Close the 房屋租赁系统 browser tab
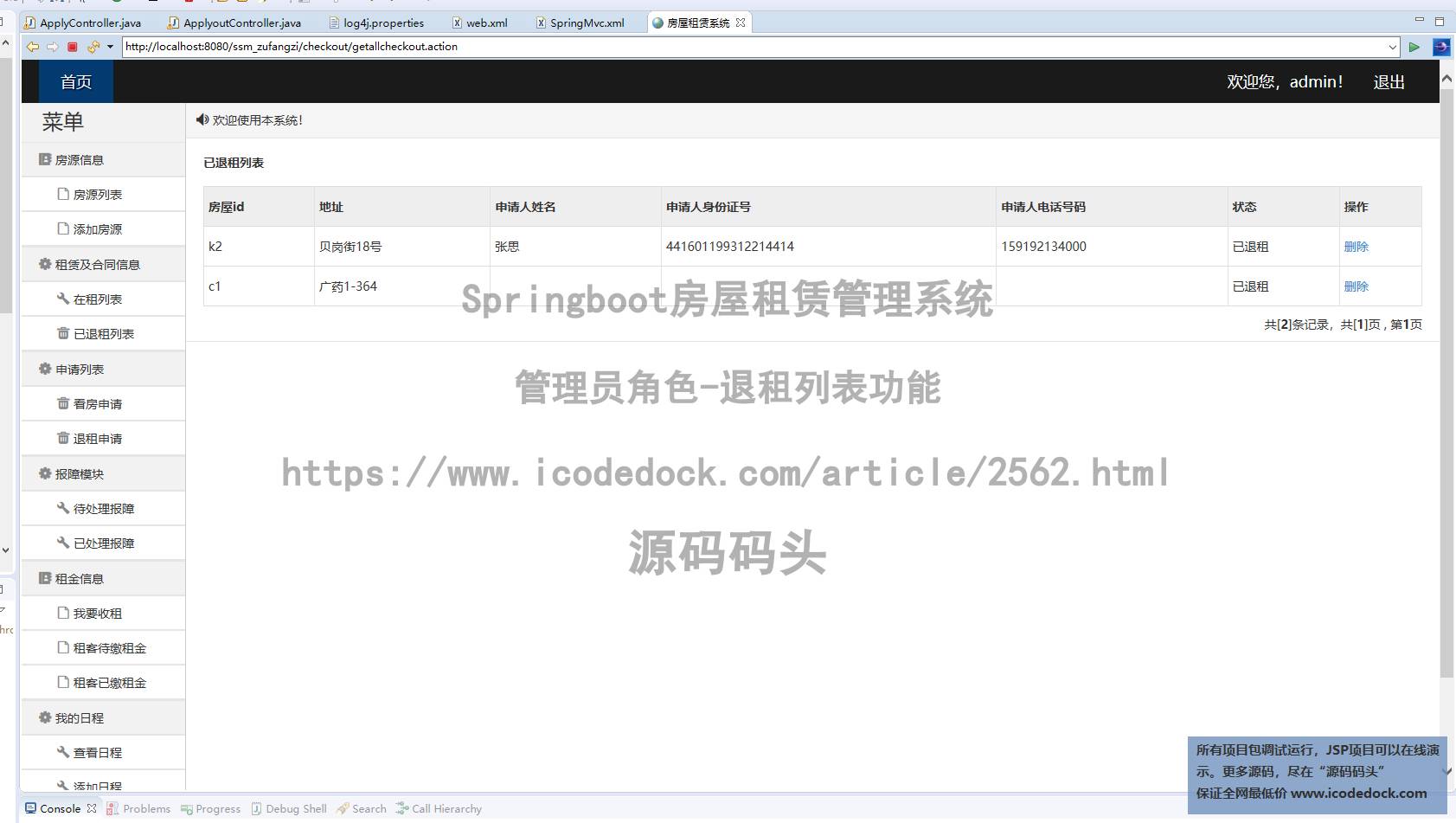Viewport: 1456px width, 823px height. pos(741,23)
